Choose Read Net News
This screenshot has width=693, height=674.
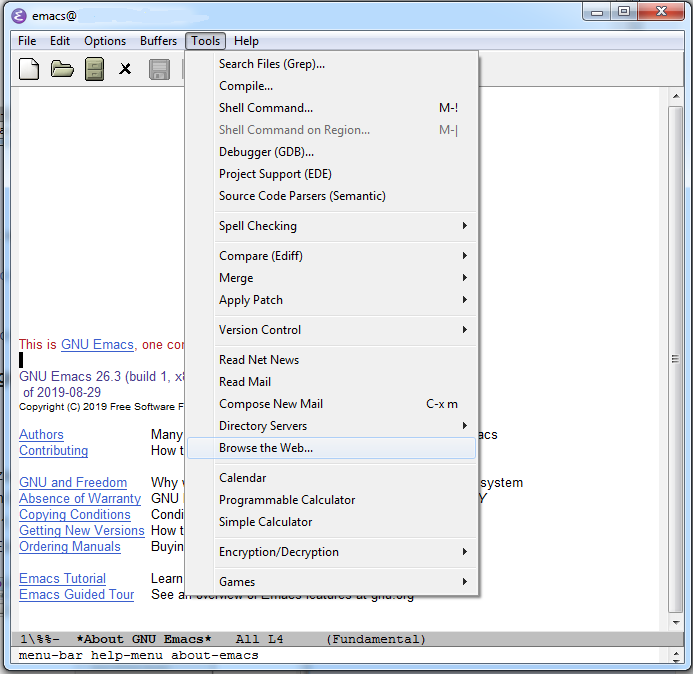(331, 360)
